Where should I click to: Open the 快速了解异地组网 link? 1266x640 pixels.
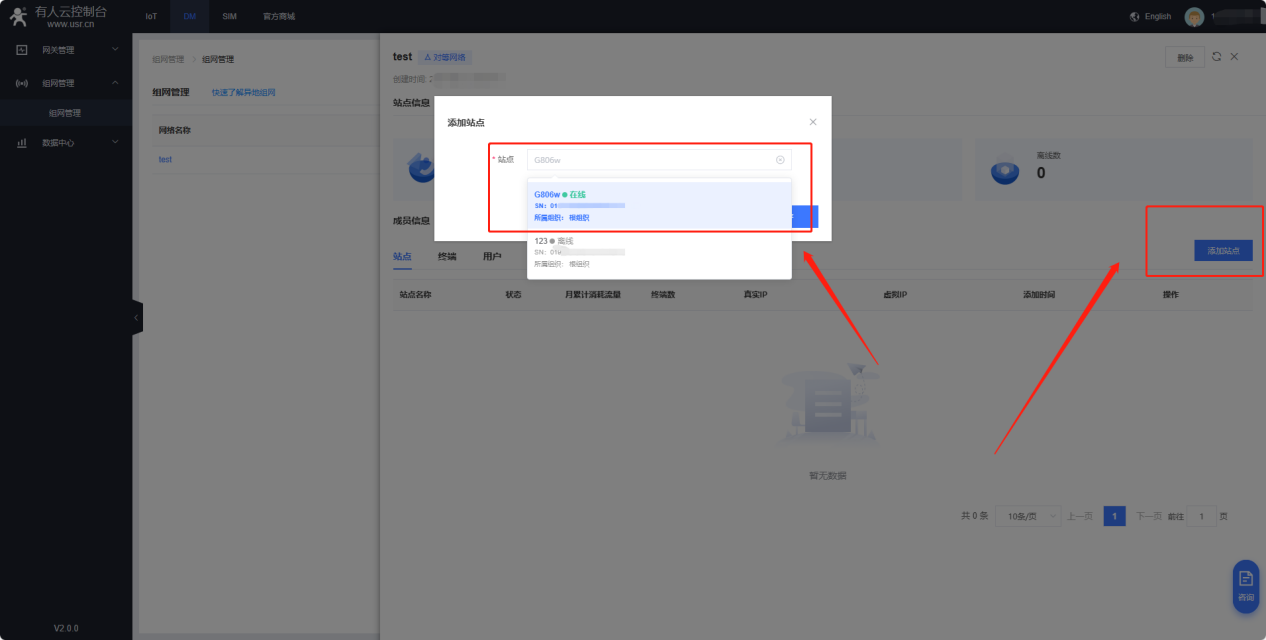(243, 92)
